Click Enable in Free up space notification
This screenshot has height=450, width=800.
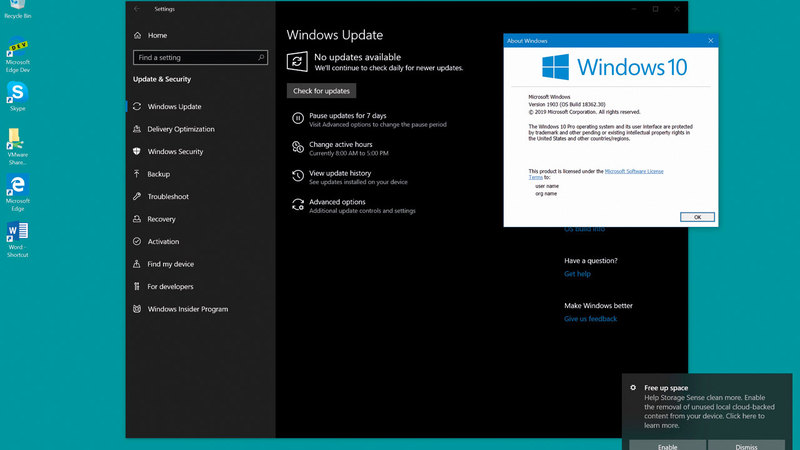pyautogui.click(x=667, y=446)
